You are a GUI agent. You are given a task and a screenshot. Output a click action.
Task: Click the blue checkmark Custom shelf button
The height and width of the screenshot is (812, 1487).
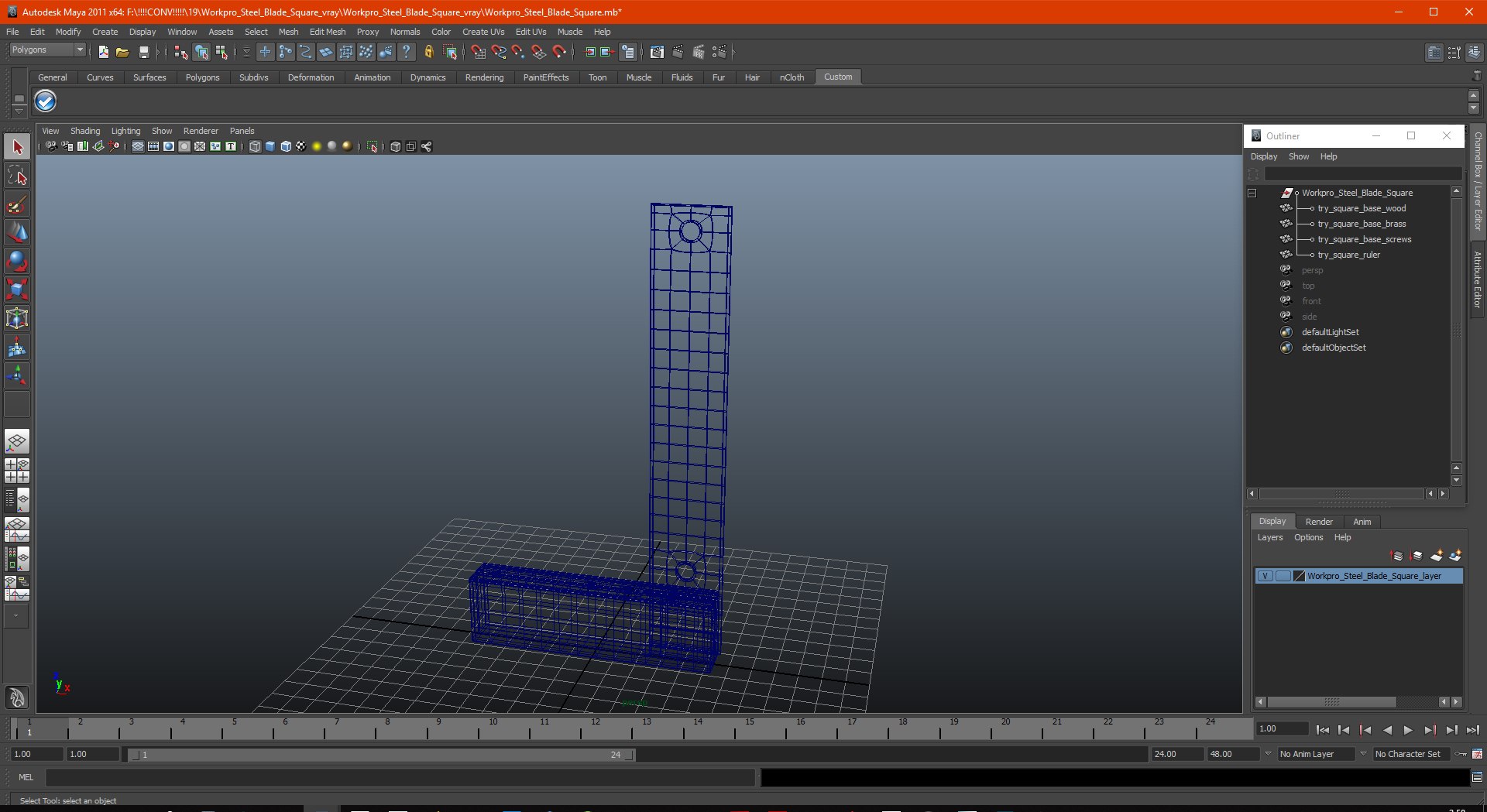(45, 101)
